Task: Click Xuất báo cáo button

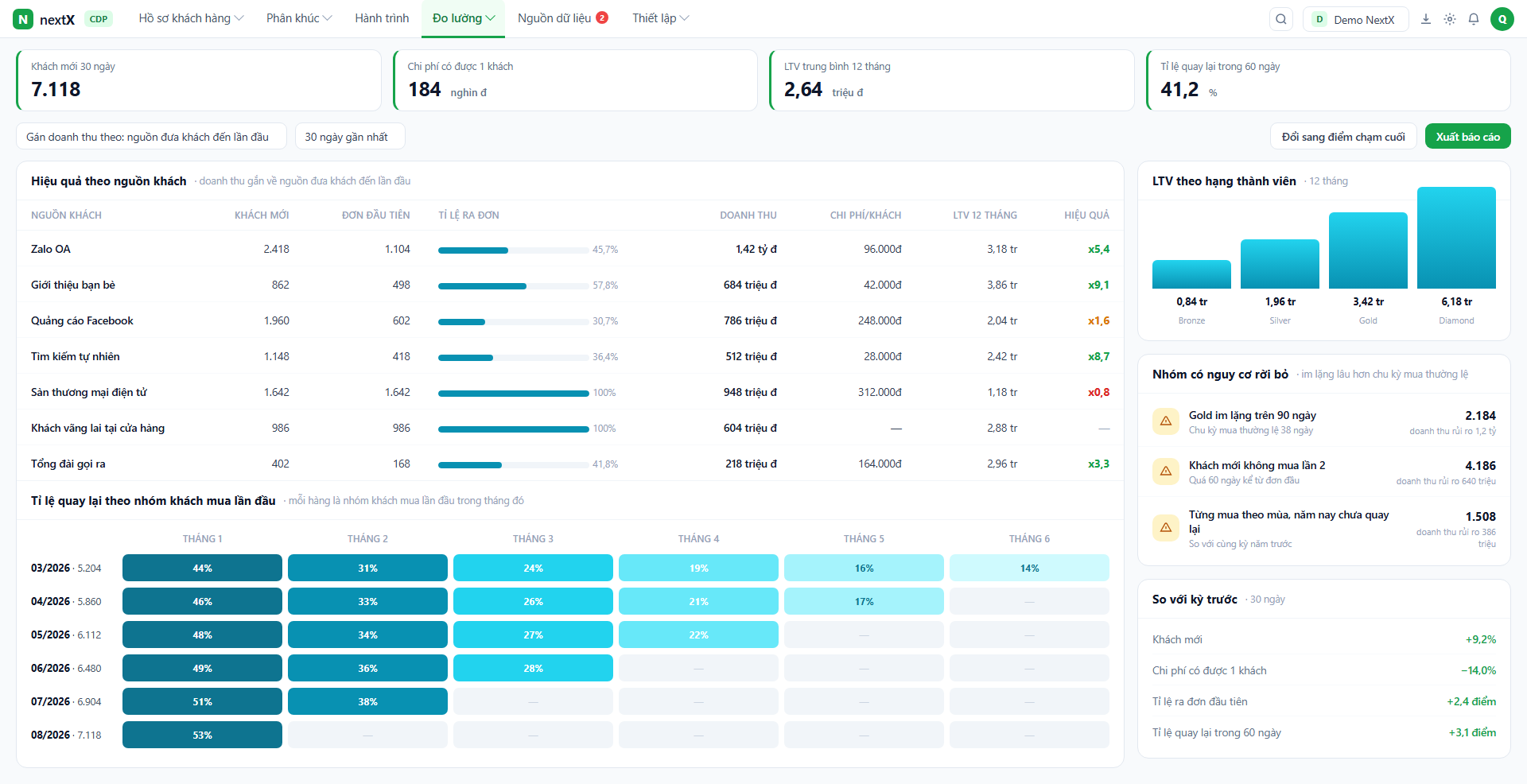Action: click(1467, 137)
